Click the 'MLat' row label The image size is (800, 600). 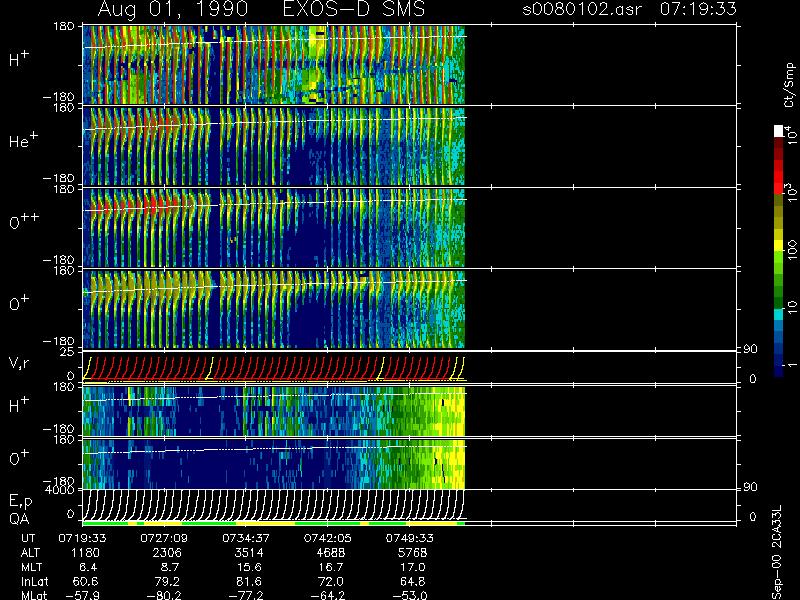point(33,595)
